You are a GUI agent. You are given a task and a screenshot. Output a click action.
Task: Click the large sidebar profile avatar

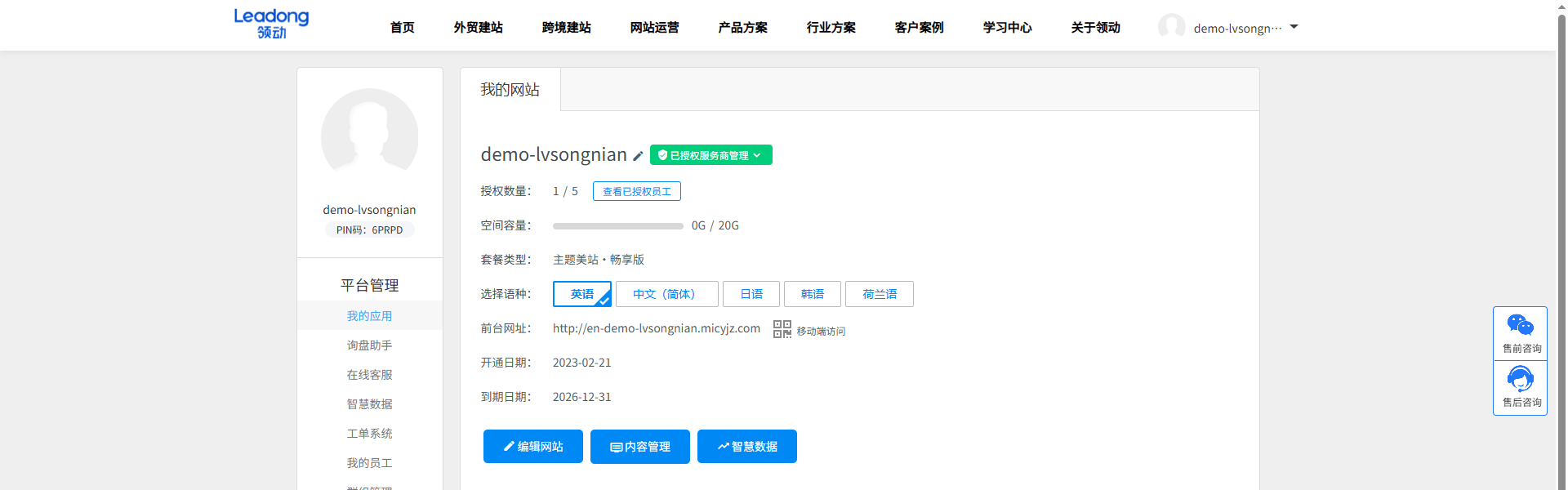pos(369,135)
